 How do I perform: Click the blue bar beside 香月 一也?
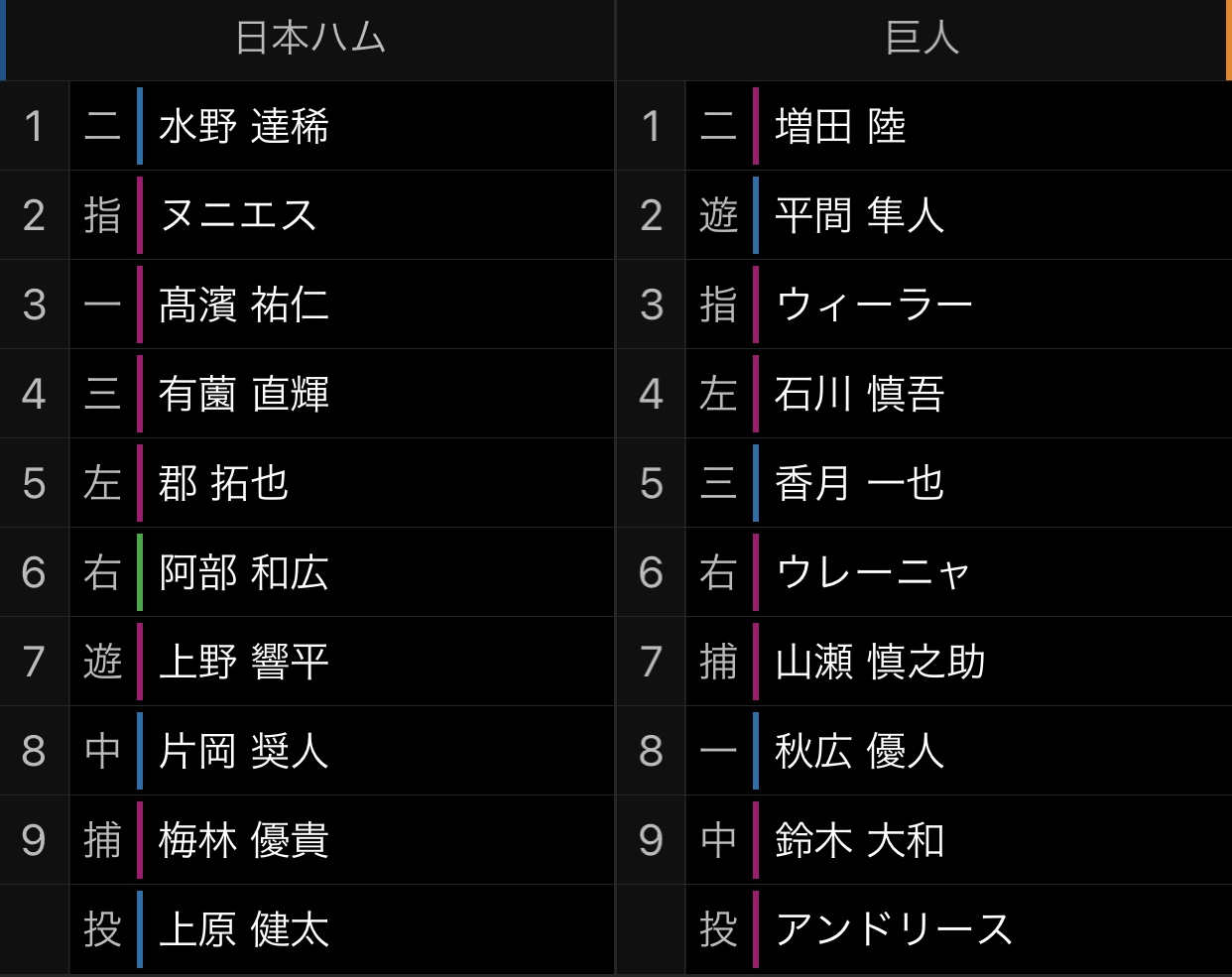pyautogui.click(x=756, y=483)
